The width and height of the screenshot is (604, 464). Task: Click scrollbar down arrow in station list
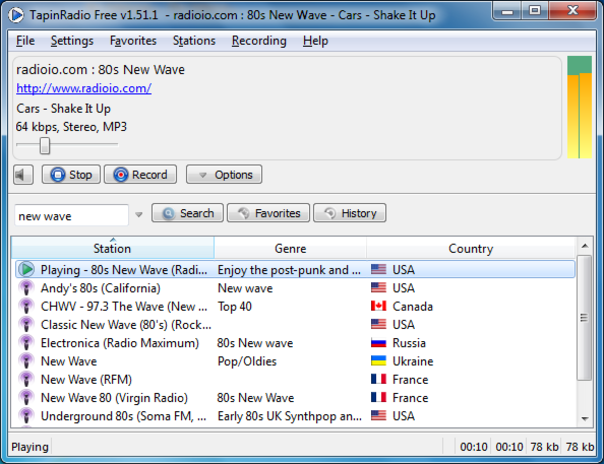coord(585,419)
